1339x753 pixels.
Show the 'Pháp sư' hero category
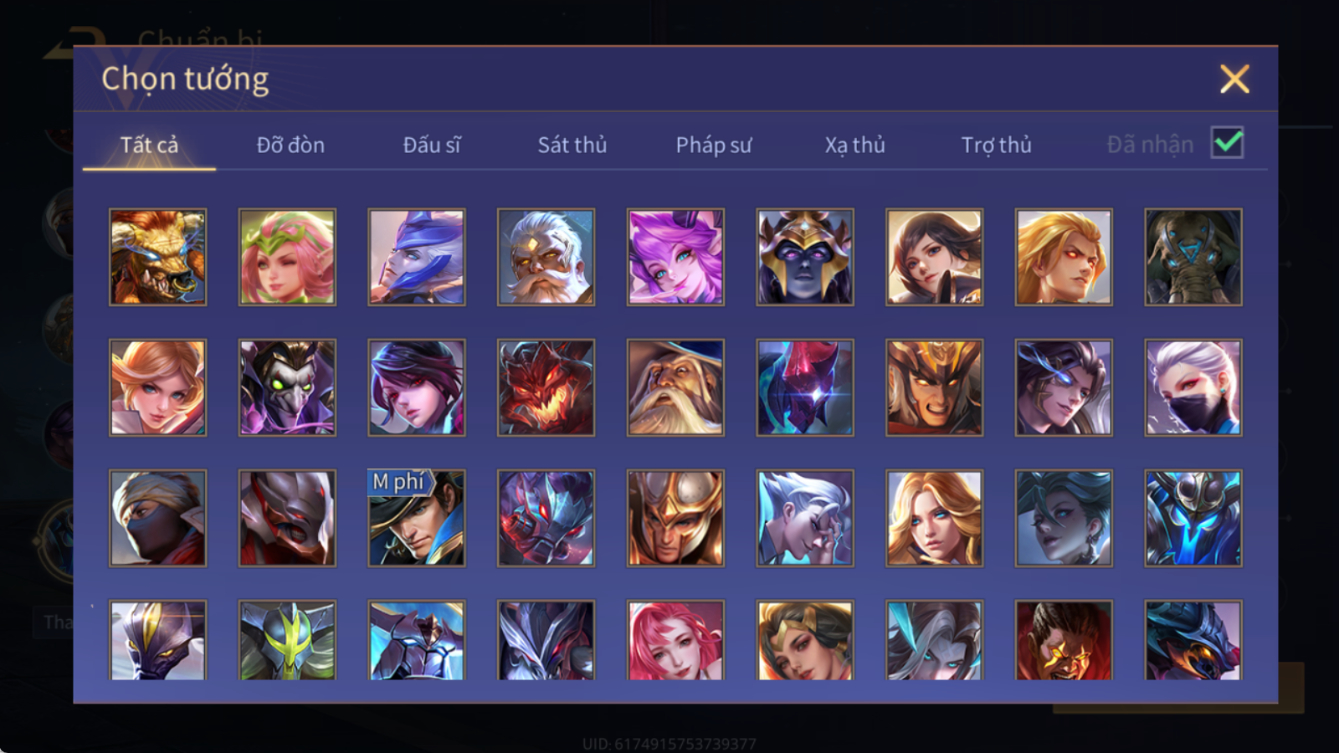(x=713, y=145)
